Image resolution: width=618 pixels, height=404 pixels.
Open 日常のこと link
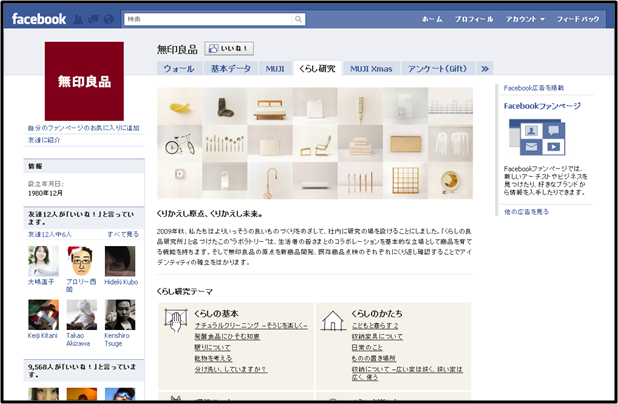[x=367, y=347]
